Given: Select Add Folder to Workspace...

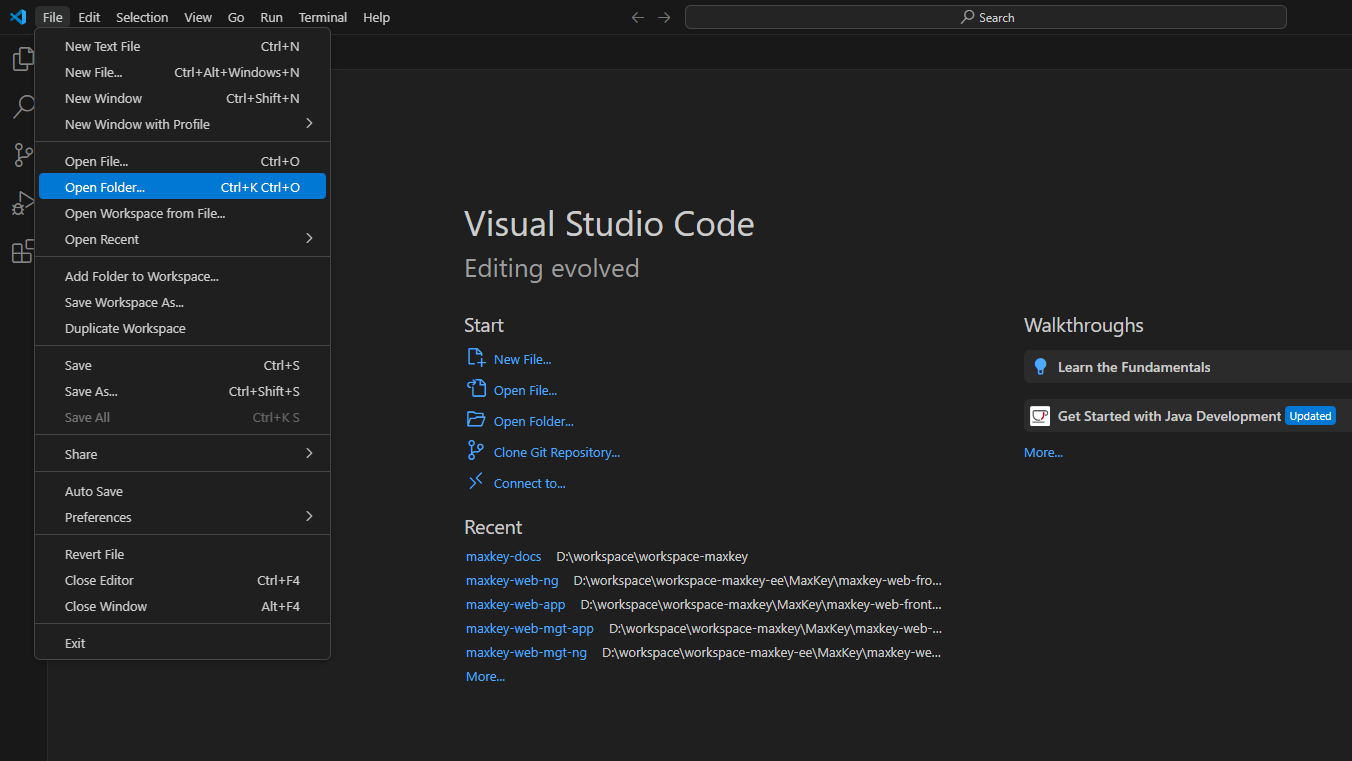Looking at the screenshot, I should [182, 276].
